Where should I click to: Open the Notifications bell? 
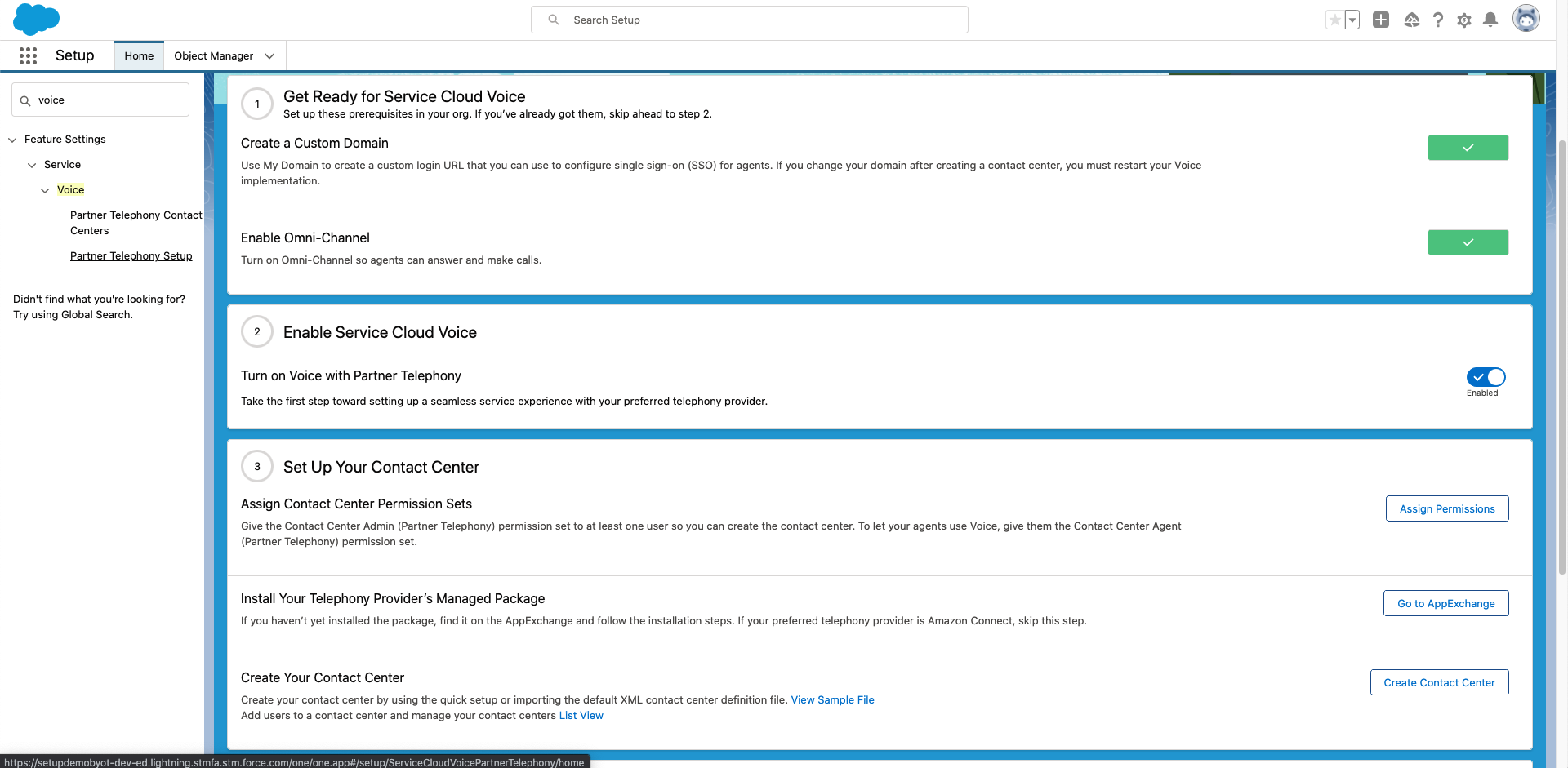[1490, 20]
